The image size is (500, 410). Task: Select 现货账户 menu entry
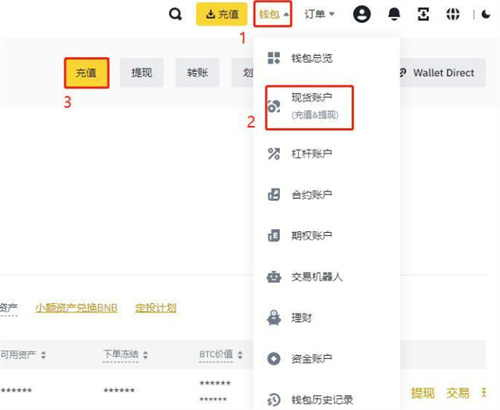[x=309, y=107]
